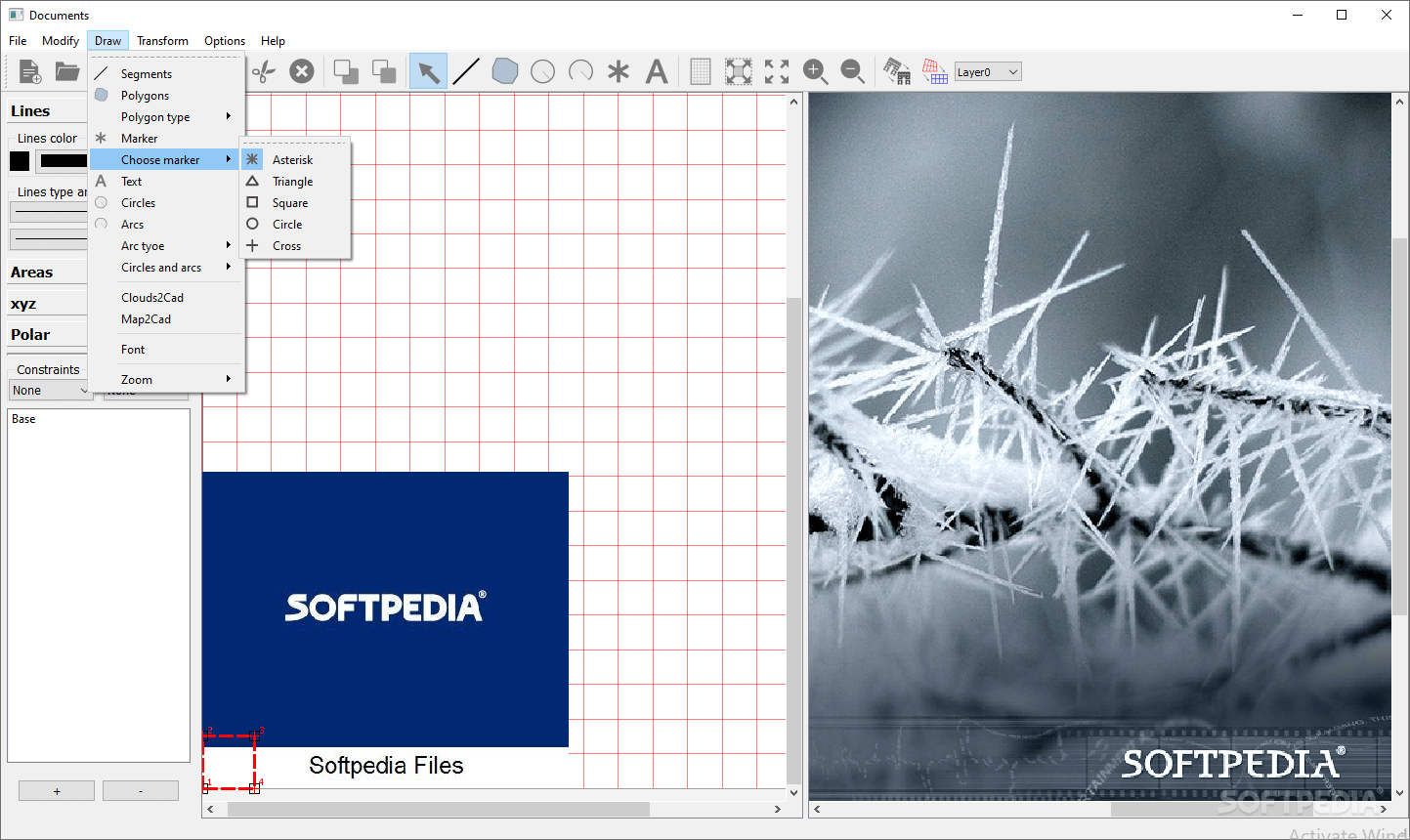Choose the Cross marker option

coord(295,246)
